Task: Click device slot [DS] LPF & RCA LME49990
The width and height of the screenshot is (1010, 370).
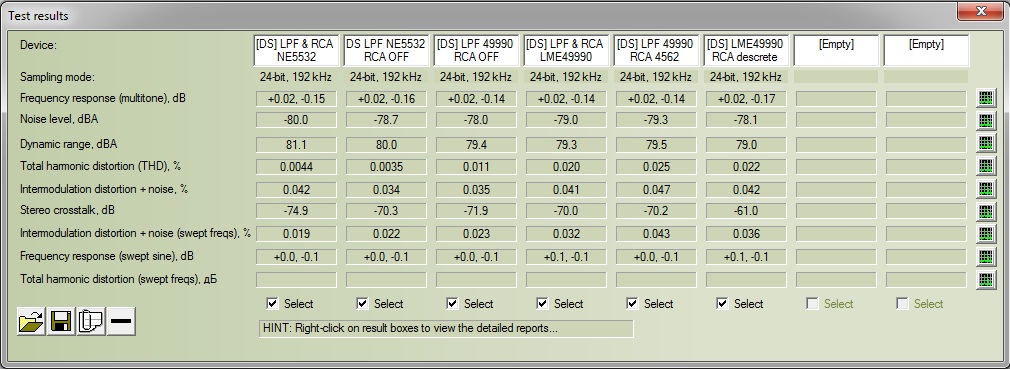Action: click(566, 50)
